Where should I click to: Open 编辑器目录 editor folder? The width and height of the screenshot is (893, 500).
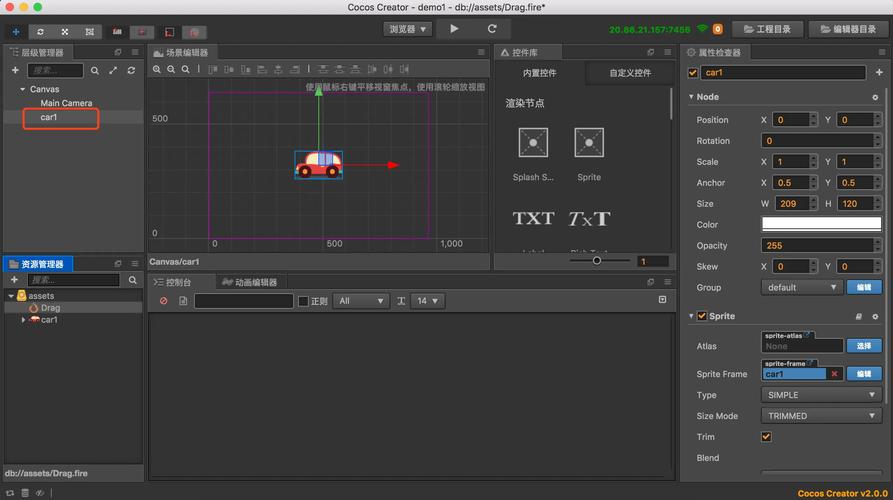point(849,29)
